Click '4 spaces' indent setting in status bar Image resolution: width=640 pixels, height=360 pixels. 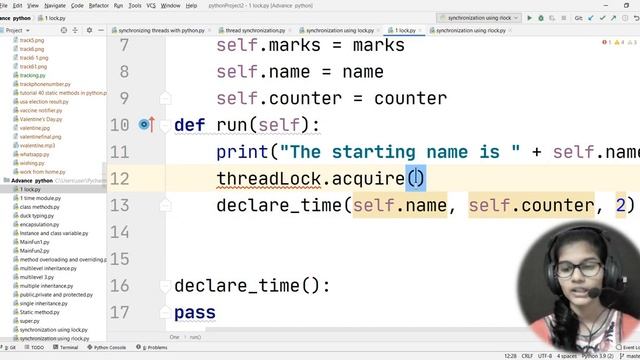click(567, 356)
